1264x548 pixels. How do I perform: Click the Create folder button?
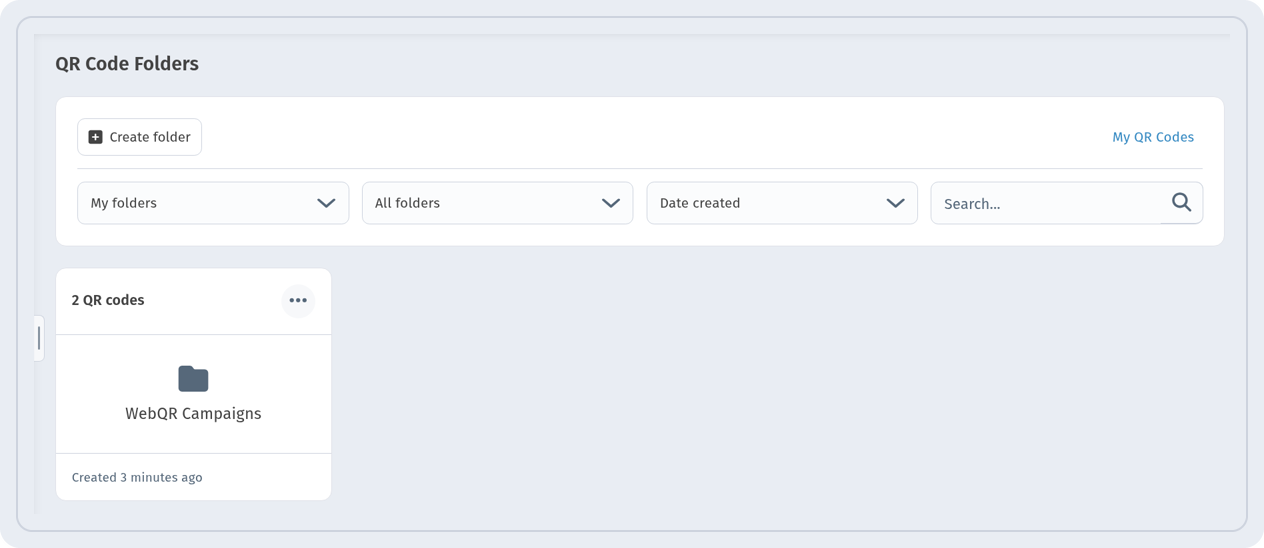tap(140, 137)
